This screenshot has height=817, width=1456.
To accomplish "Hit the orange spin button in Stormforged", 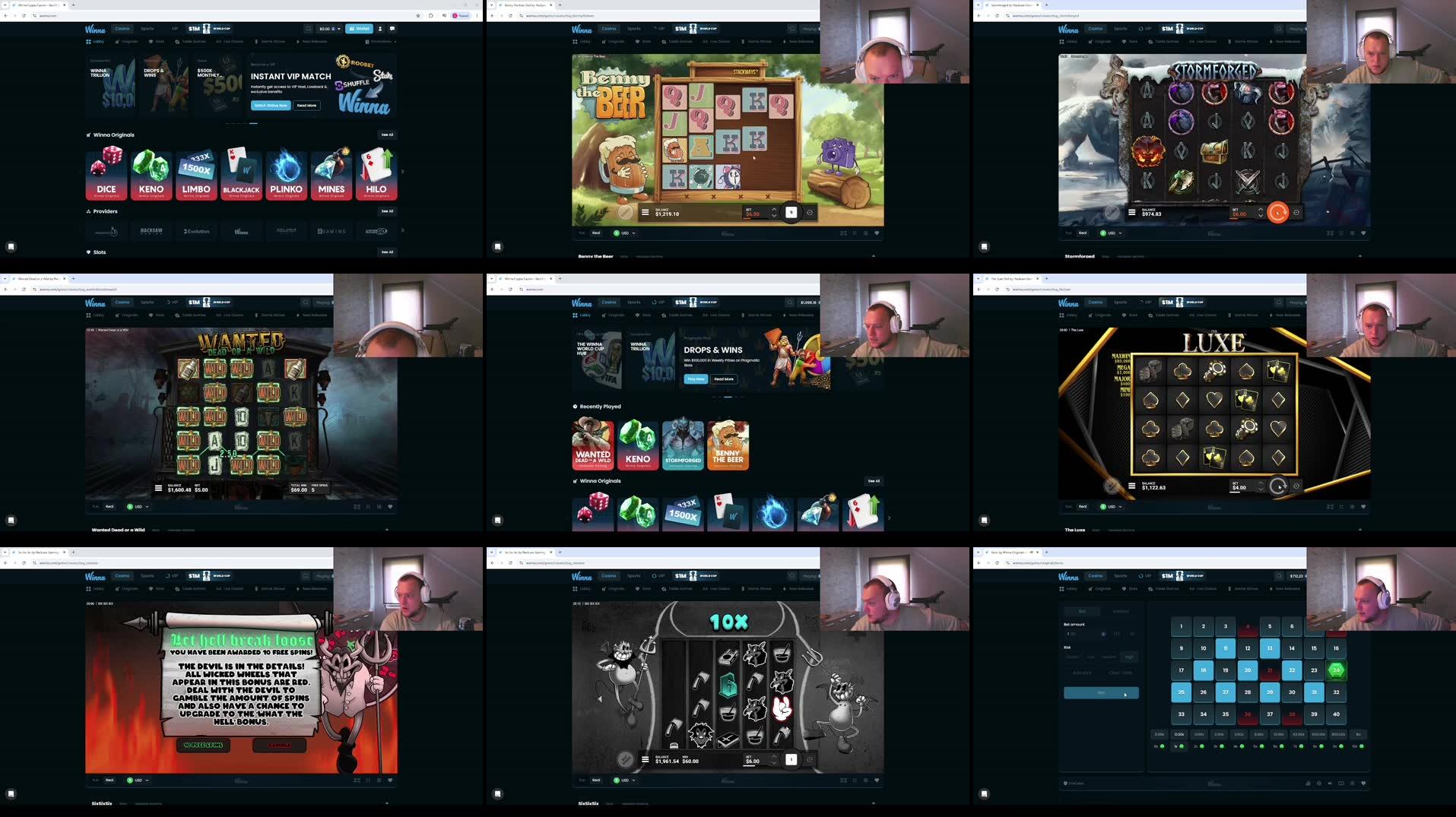I will coord(1278,213).
